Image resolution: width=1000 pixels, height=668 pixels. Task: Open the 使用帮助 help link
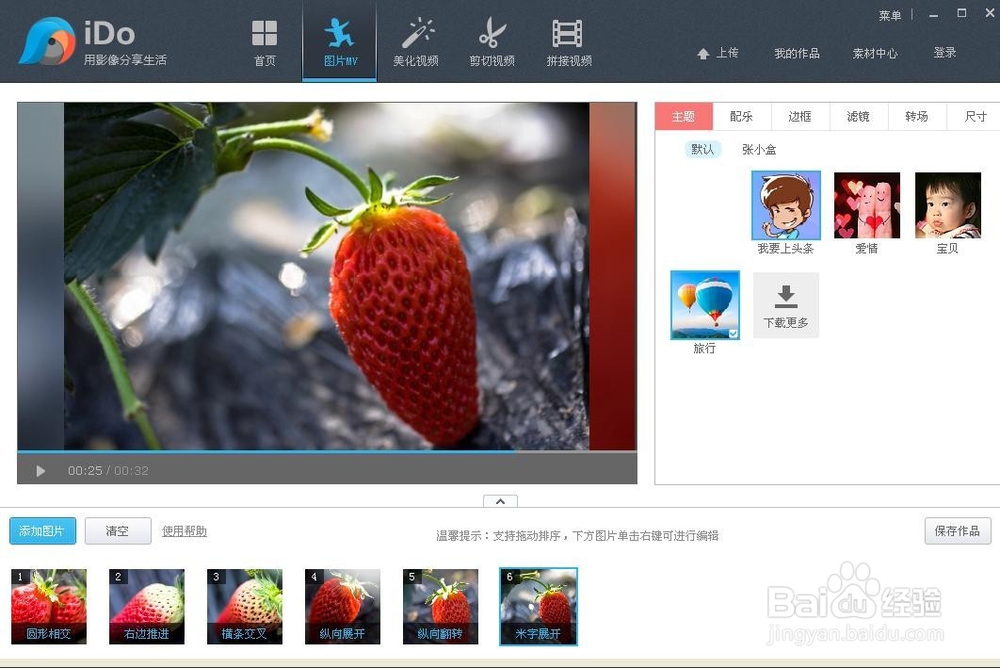click(x=184, y=532)
